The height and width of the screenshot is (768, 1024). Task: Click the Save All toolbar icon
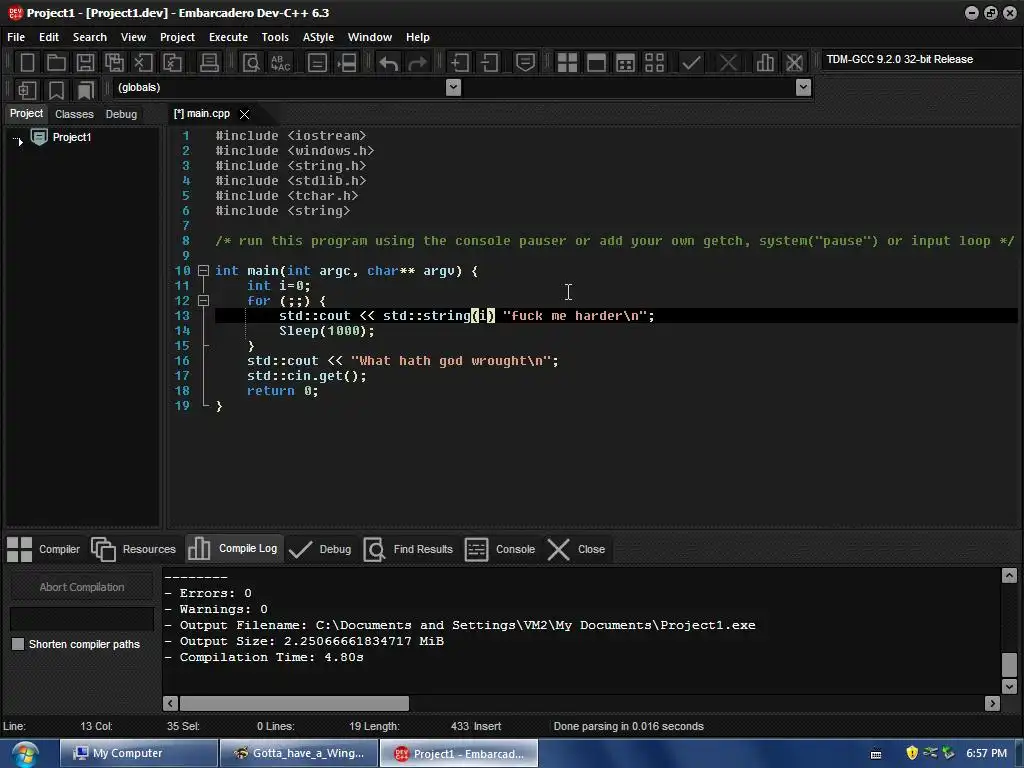tap(114, 63)
